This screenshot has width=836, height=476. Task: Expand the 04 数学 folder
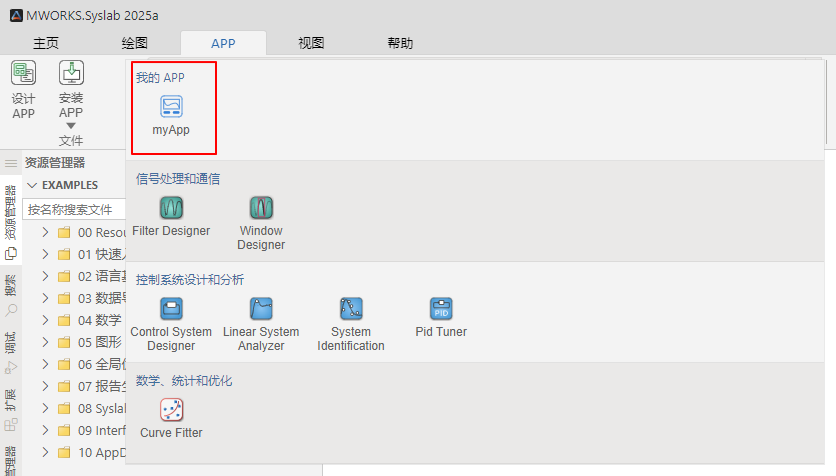pos(45,320)
